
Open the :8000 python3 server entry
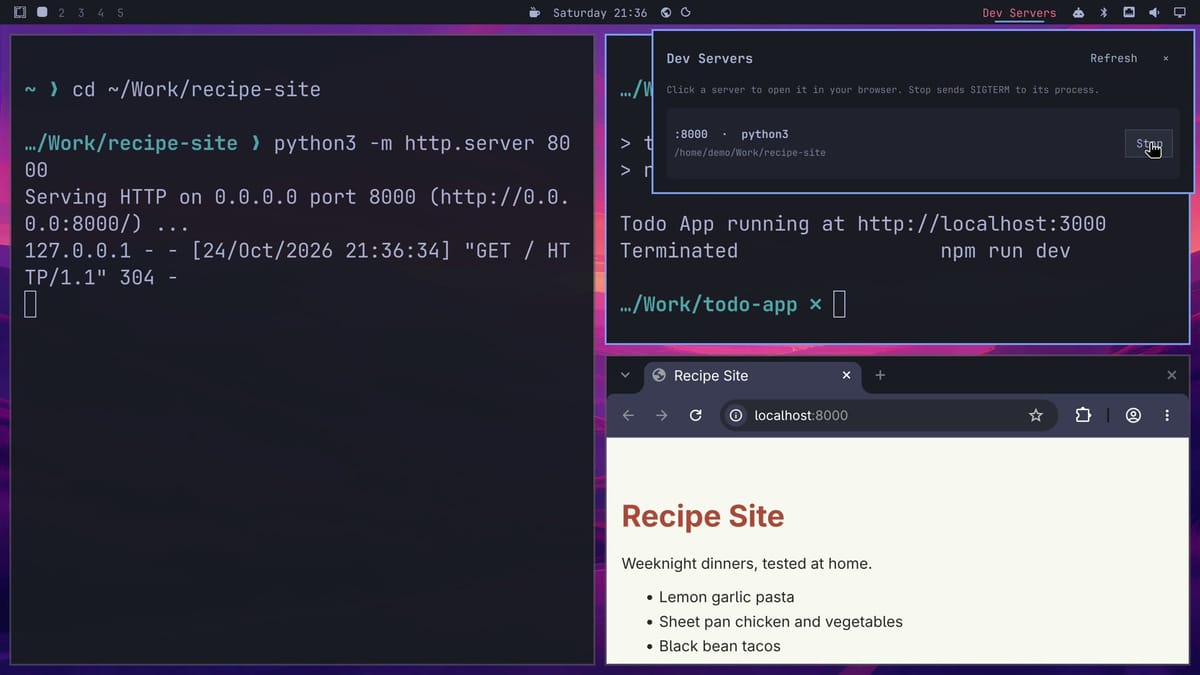coord(922,144)
